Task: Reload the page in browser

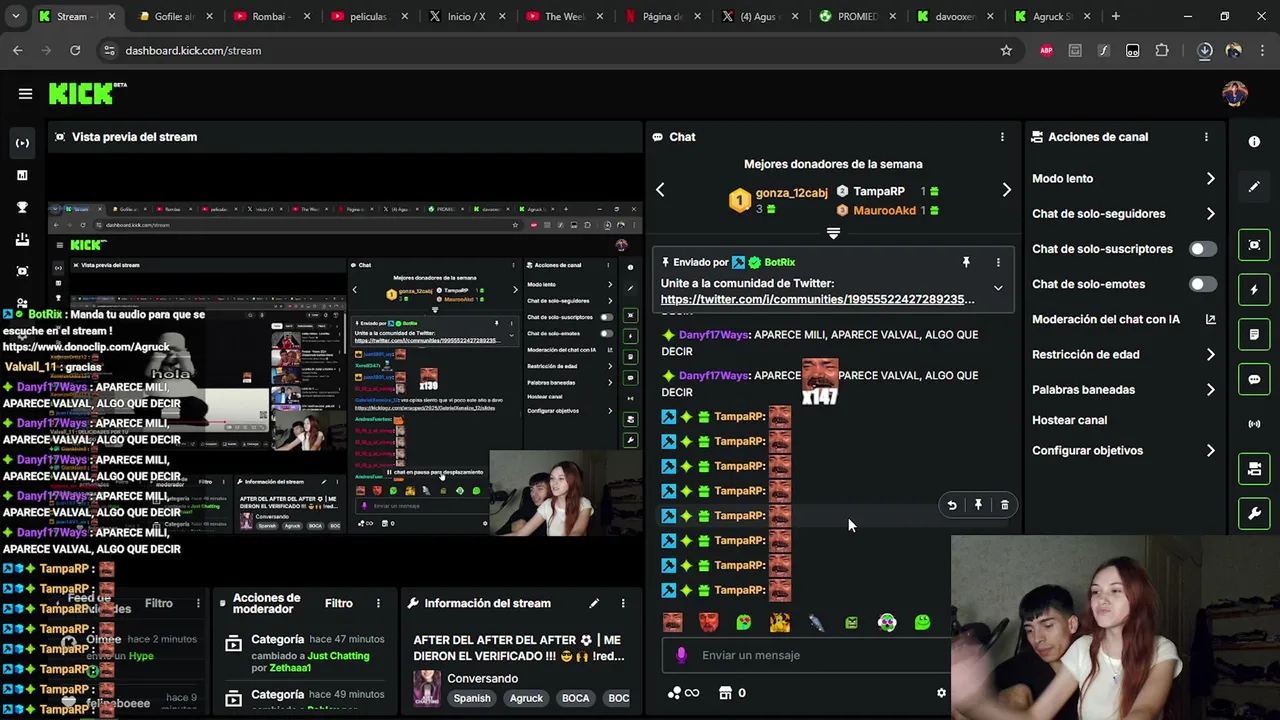Action: coord(75,50)
